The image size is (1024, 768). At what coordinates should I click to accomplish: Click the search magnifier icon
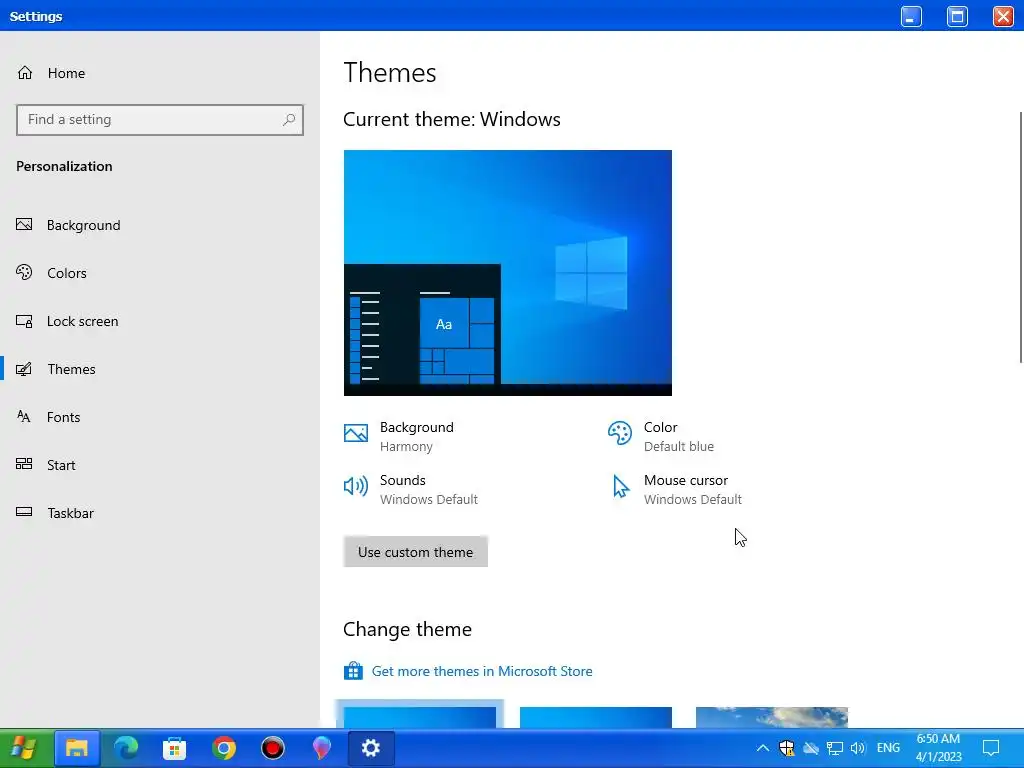click(289, 120)
